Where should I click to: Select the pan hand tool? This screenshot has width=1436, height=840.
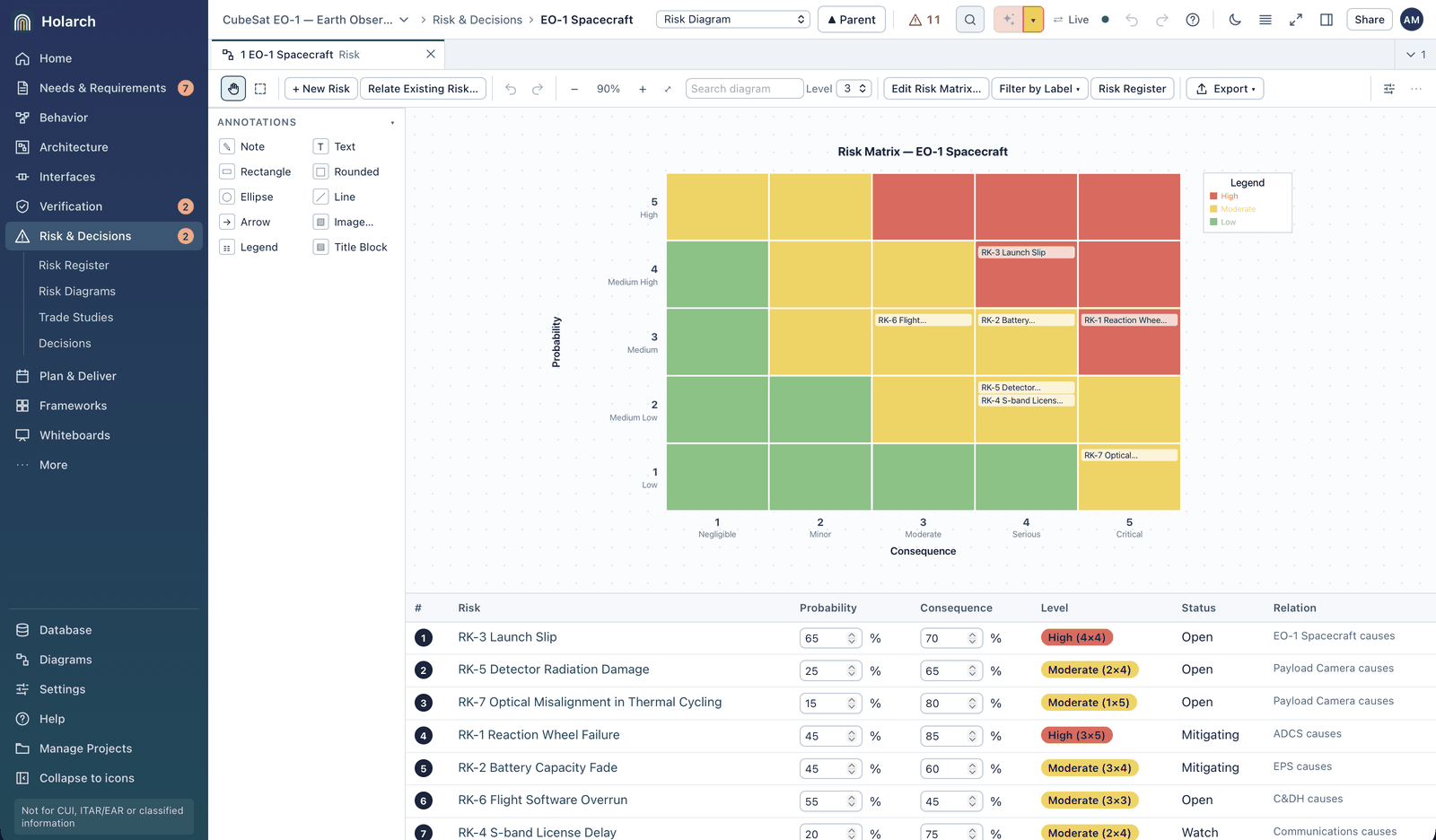tap(233, 89)
